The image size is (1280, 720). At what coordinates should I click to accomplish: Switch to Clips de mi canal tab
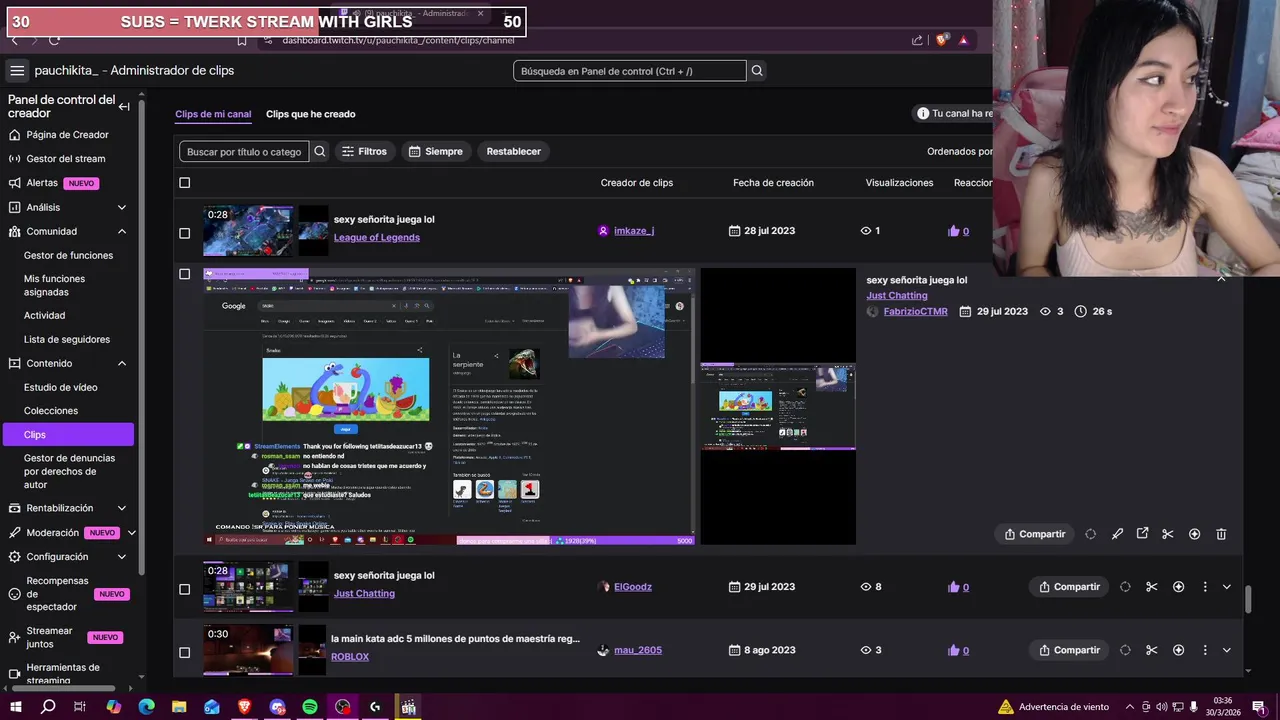(213, 114)
